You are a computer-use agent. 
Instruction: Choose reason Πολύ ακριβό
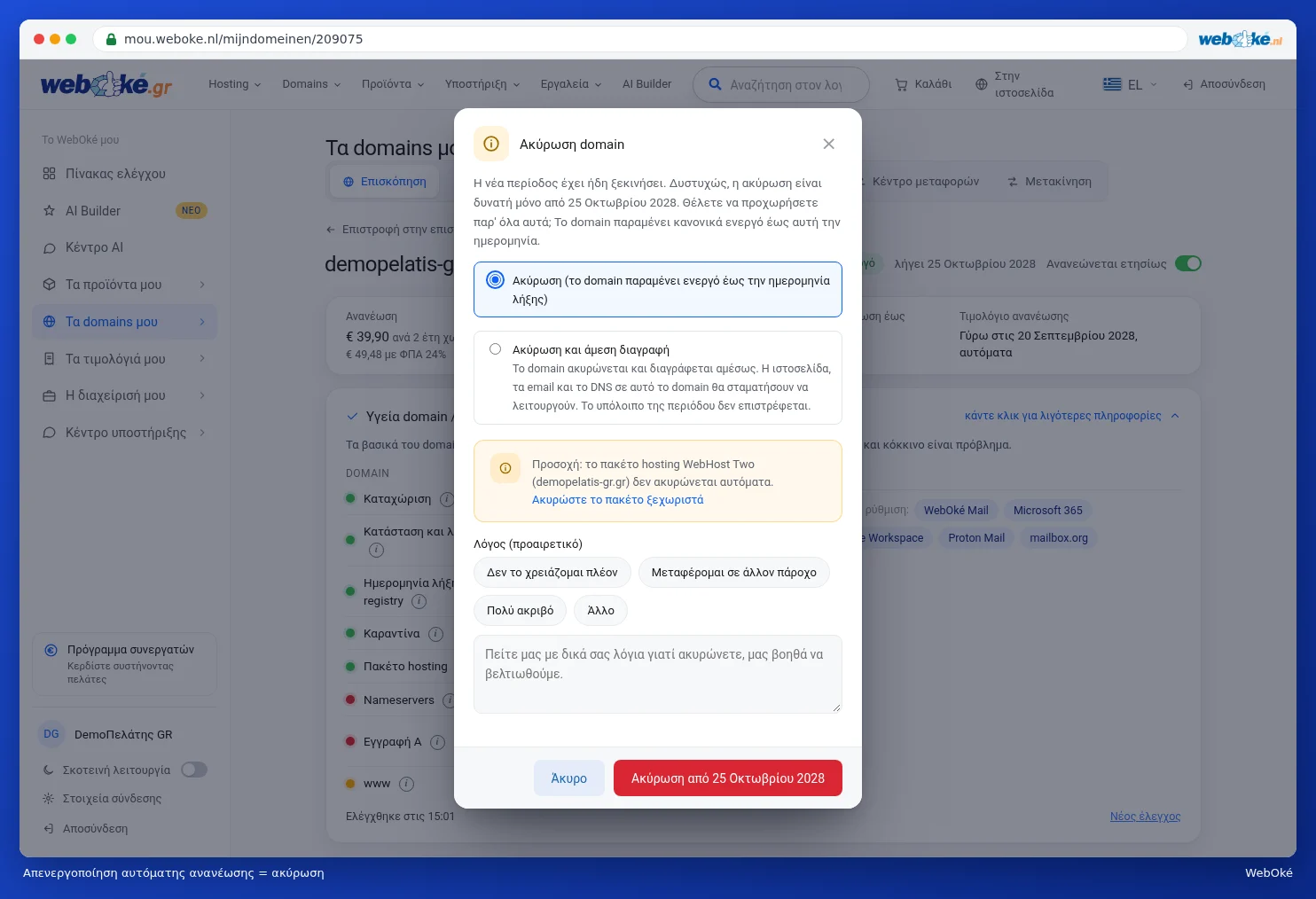[520, 611]
